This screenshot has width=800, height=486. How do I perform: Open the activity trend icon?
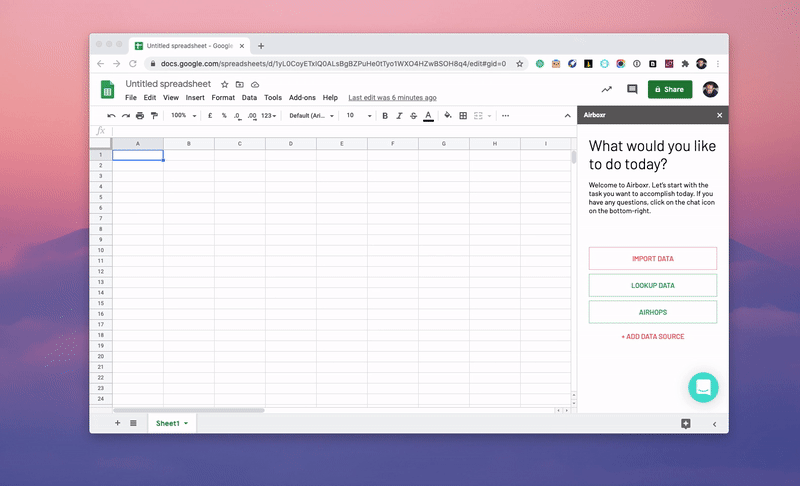(606, 89)
